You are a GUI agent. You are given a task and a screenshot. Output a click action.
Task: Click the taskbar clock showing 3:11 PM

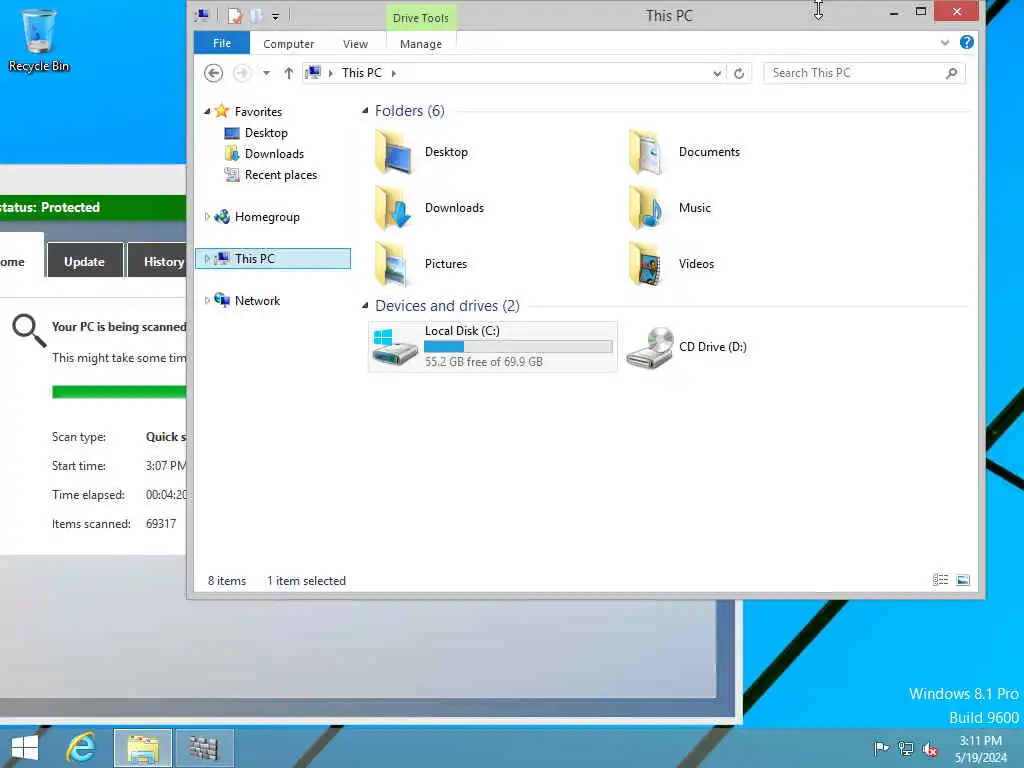click(980, 748)
